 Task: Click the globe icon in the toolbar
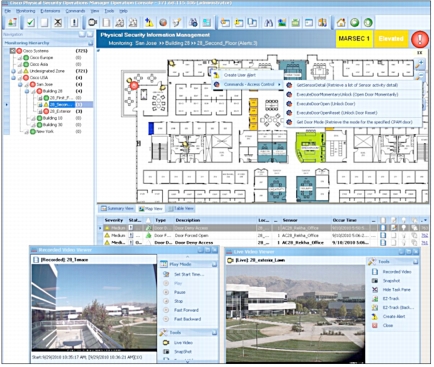click(x=163, y=22)
